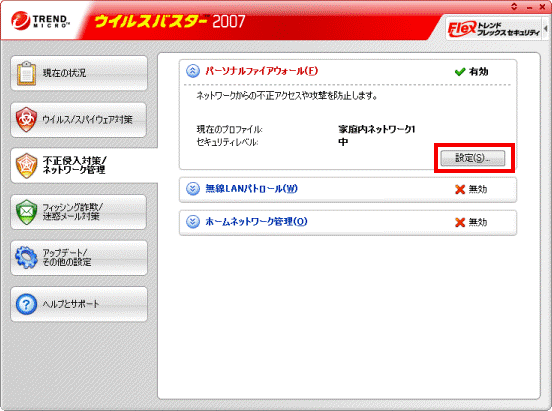Click the Trend Micro logo
Viewport: 552px width, 411px height.
pyautogui.click(x=40, y=21)
